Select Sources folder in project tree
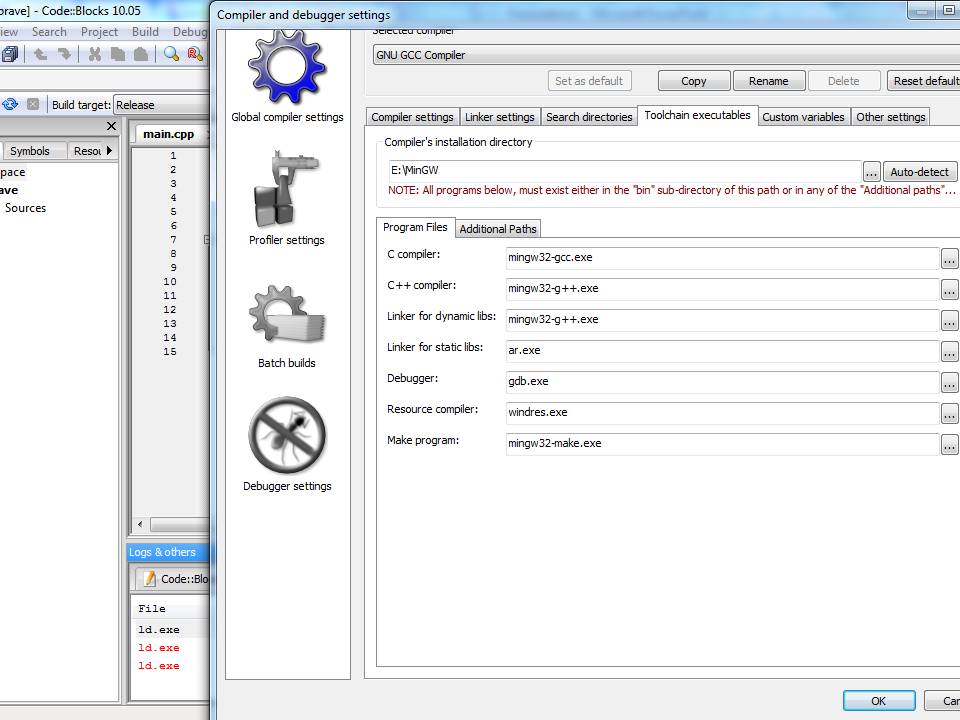This screenshot has height=720, width=960. [x=25, y=208]
